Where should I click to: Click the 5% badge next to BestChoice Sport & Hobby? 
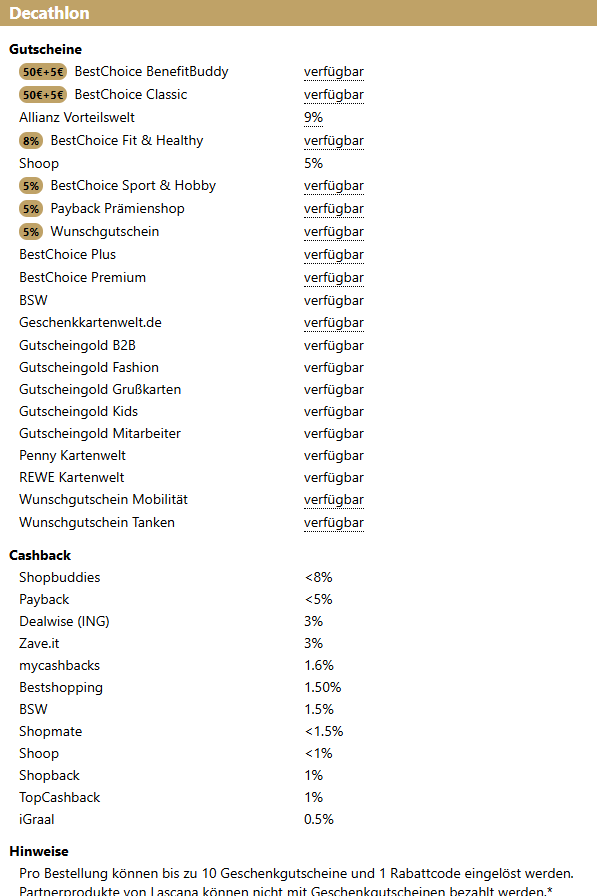[x=31, y=186]
